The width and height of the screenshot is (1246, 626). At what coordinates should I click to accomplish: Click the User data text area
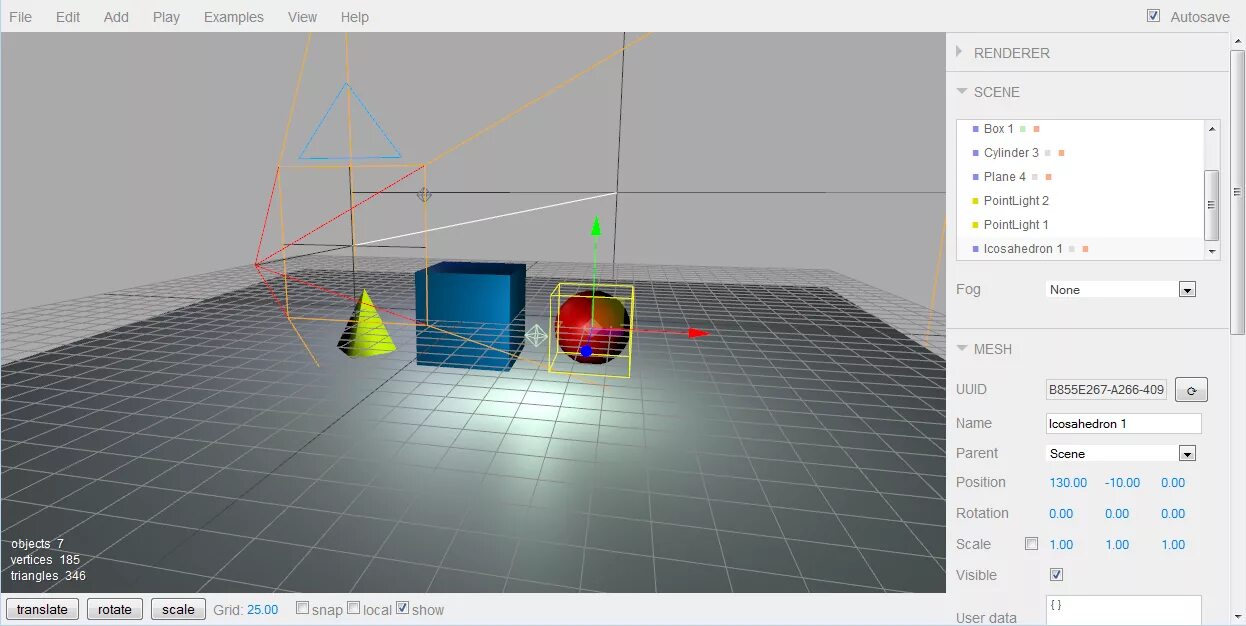click(1124, 610)
